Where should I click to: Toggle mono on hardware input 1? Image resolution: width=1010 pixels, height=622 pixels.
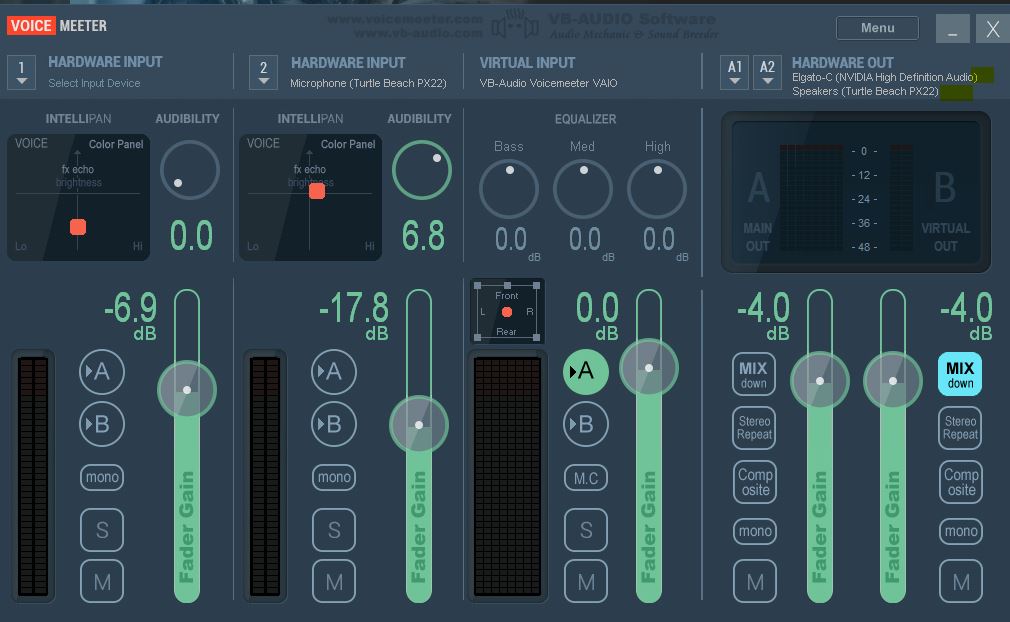(102, 477)
